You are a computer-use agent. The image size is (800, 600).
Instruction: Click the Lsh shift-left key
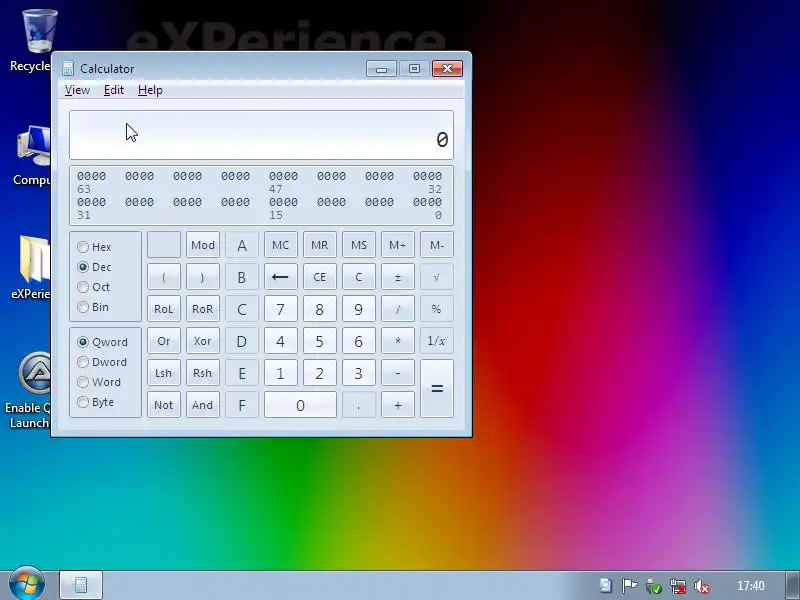164,373
